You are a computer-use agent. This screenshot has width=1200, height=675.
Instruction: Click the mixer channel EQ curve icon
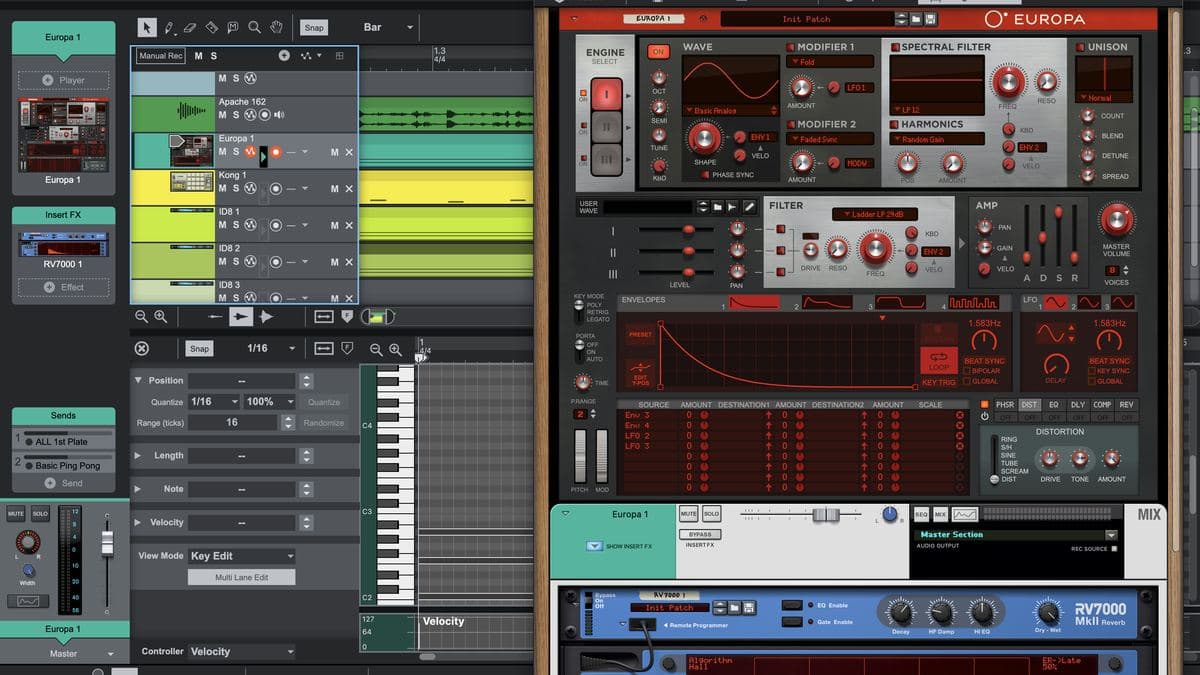(27, 601)
